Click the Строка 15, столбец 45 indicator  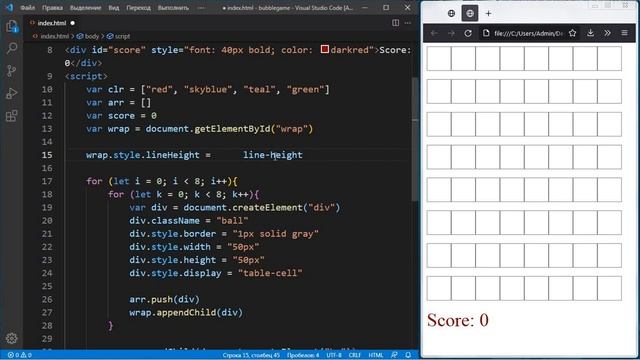click(x=251, y=355)
